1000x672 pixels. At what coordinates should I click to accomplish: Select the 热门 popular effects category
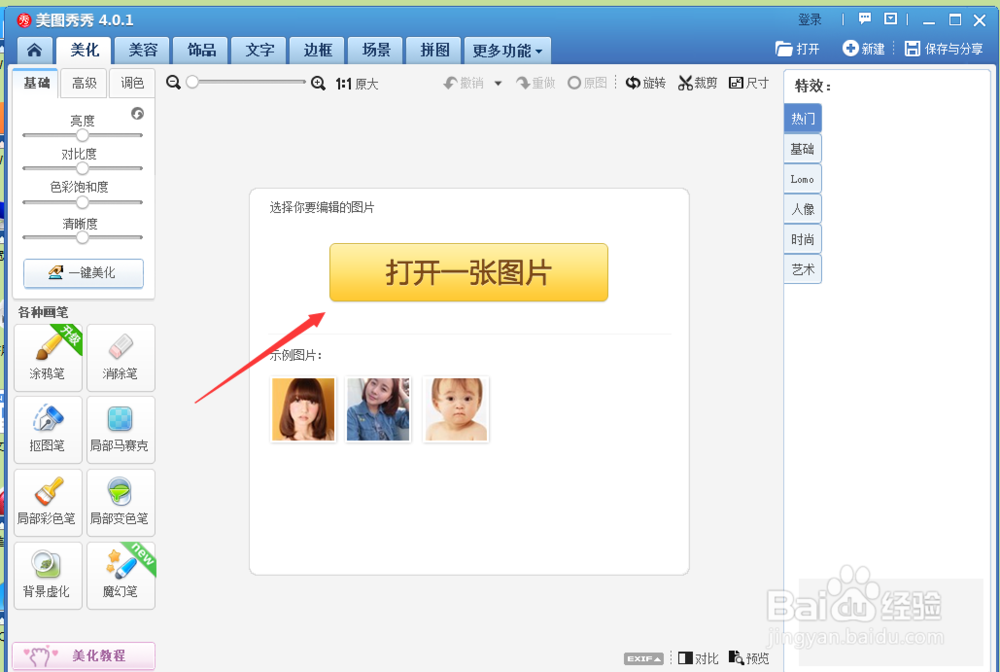(802, 118)
